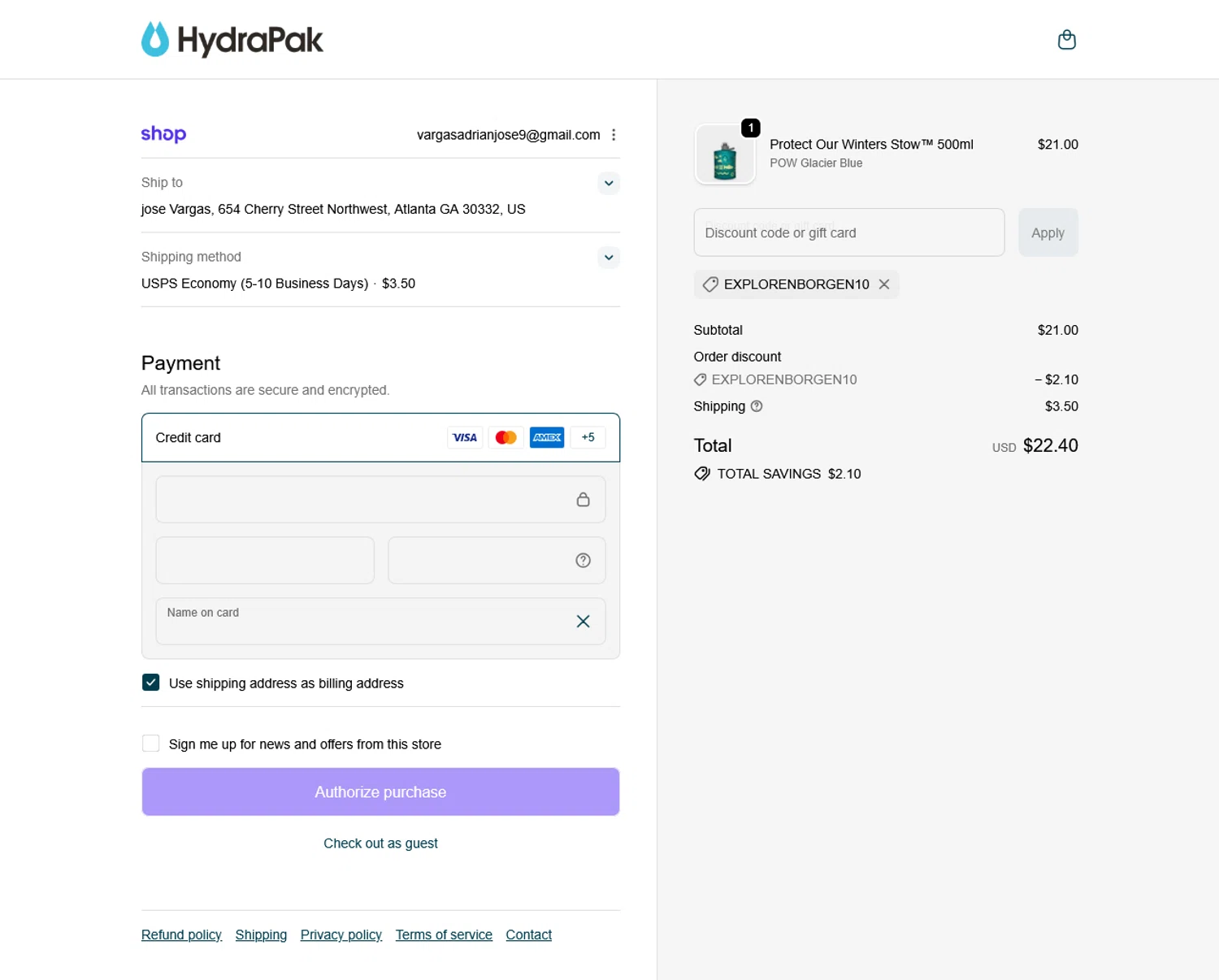The image size is (1219, 980).
Task: Click the Total Savings tag icon
Action: point(702,474)
